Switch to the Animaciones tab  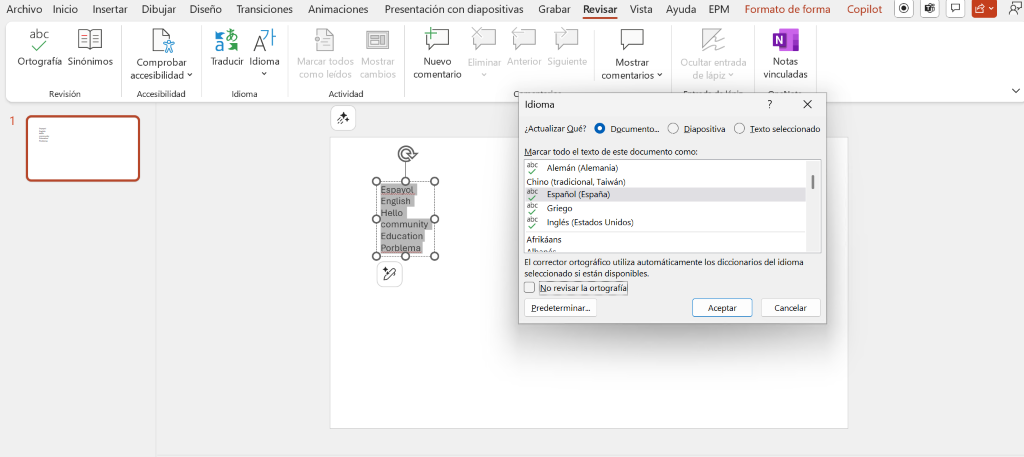point(338,9)
